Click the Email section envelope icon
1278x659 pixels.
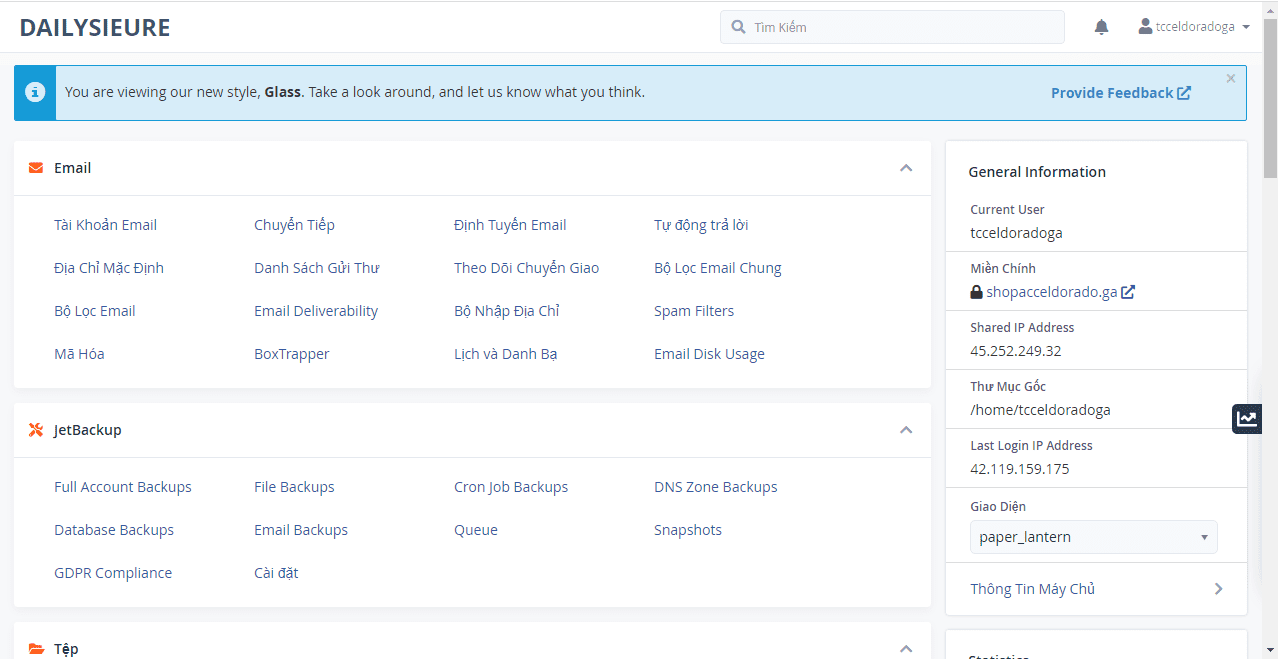(x=36, y=168)
